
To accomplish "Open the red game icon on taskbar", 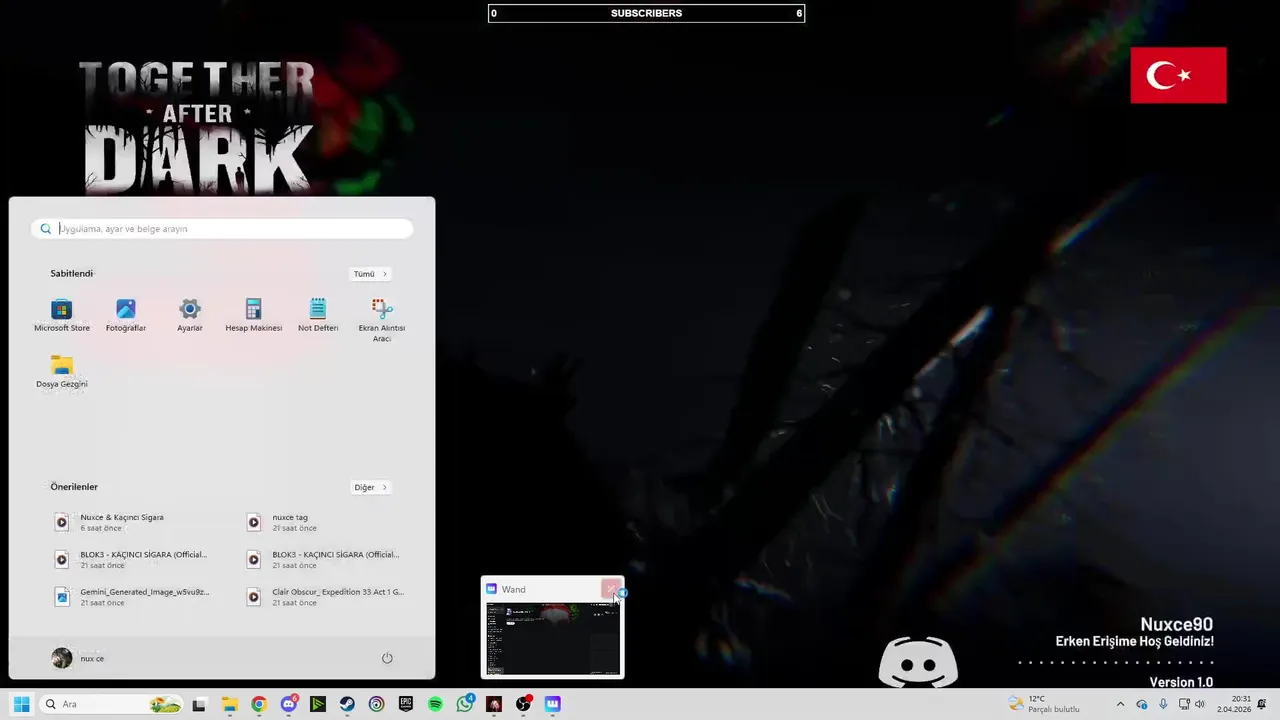I will tap(494, 704).
